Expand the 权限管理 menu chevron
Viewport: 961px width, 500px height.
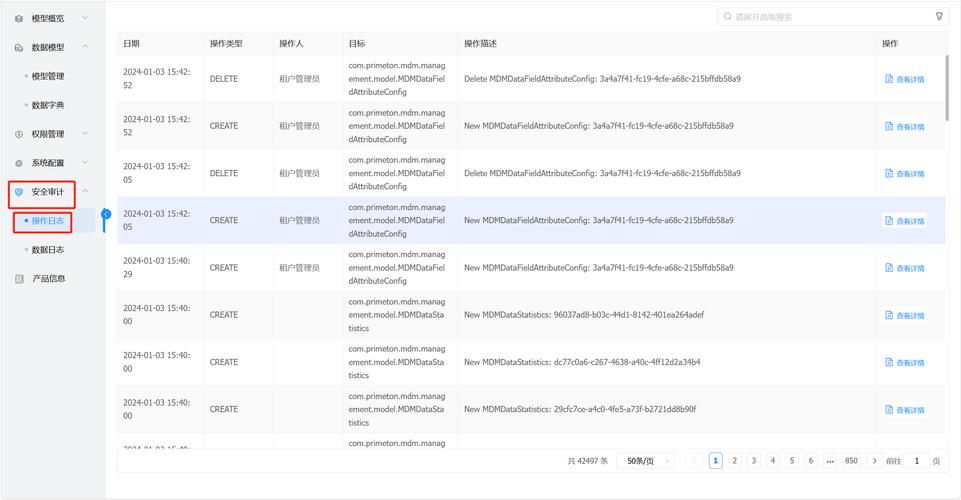pyautogui.click(x=85, y=134)
